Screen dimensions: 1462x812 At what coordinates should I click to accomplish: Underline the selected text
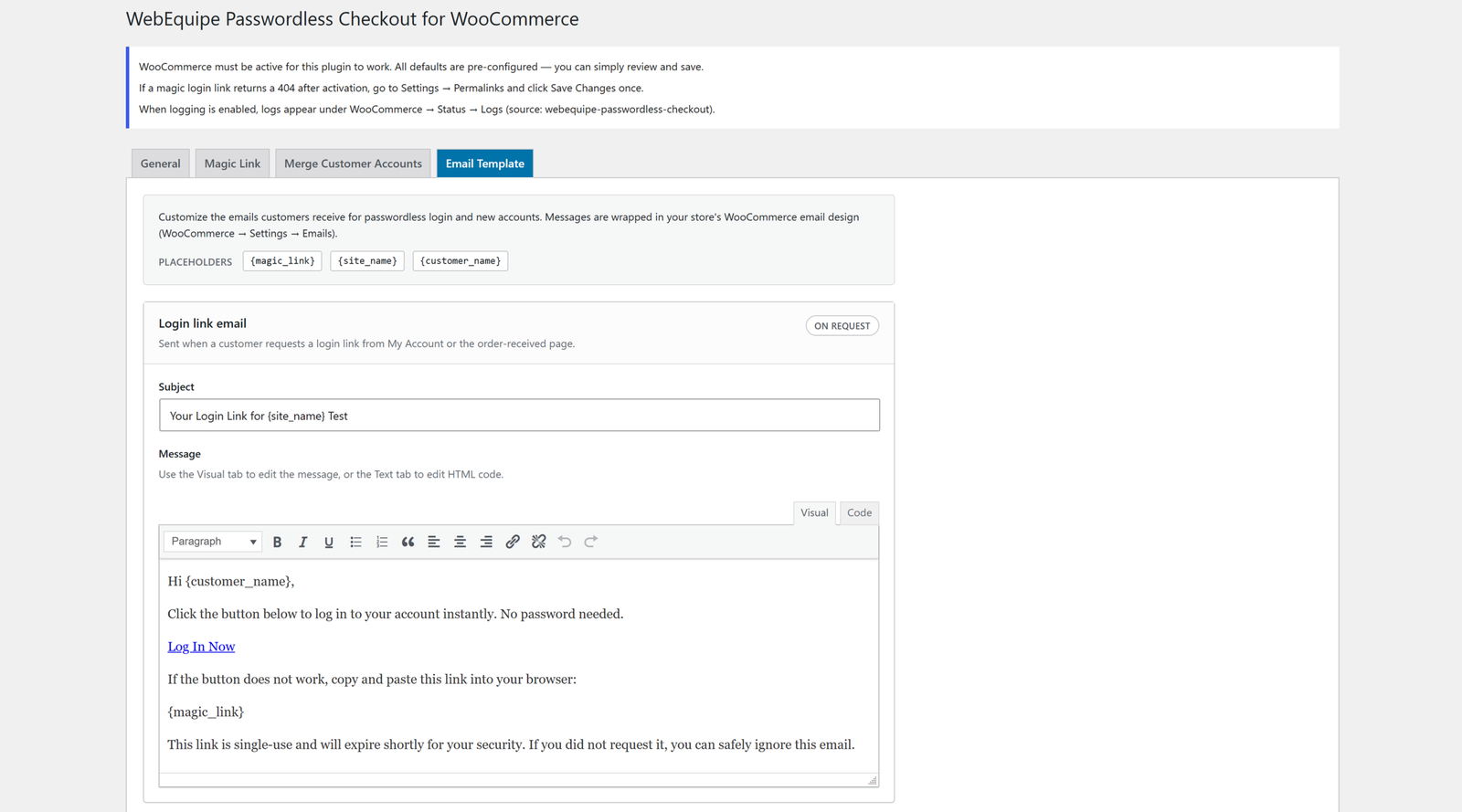(x=329, y=542)
